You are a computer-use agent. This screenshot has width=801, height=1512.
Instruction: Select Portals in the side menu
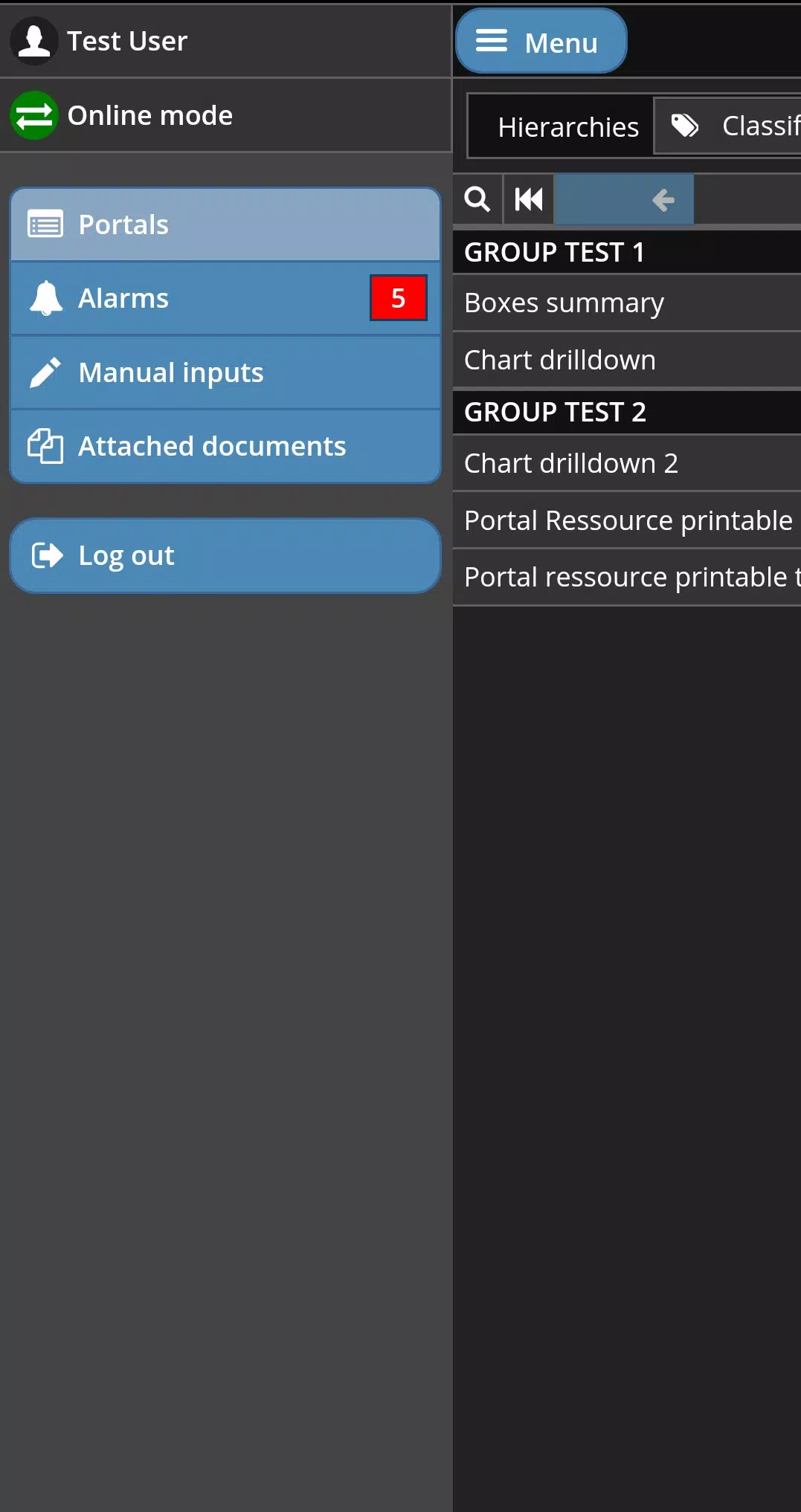(225, 224)
